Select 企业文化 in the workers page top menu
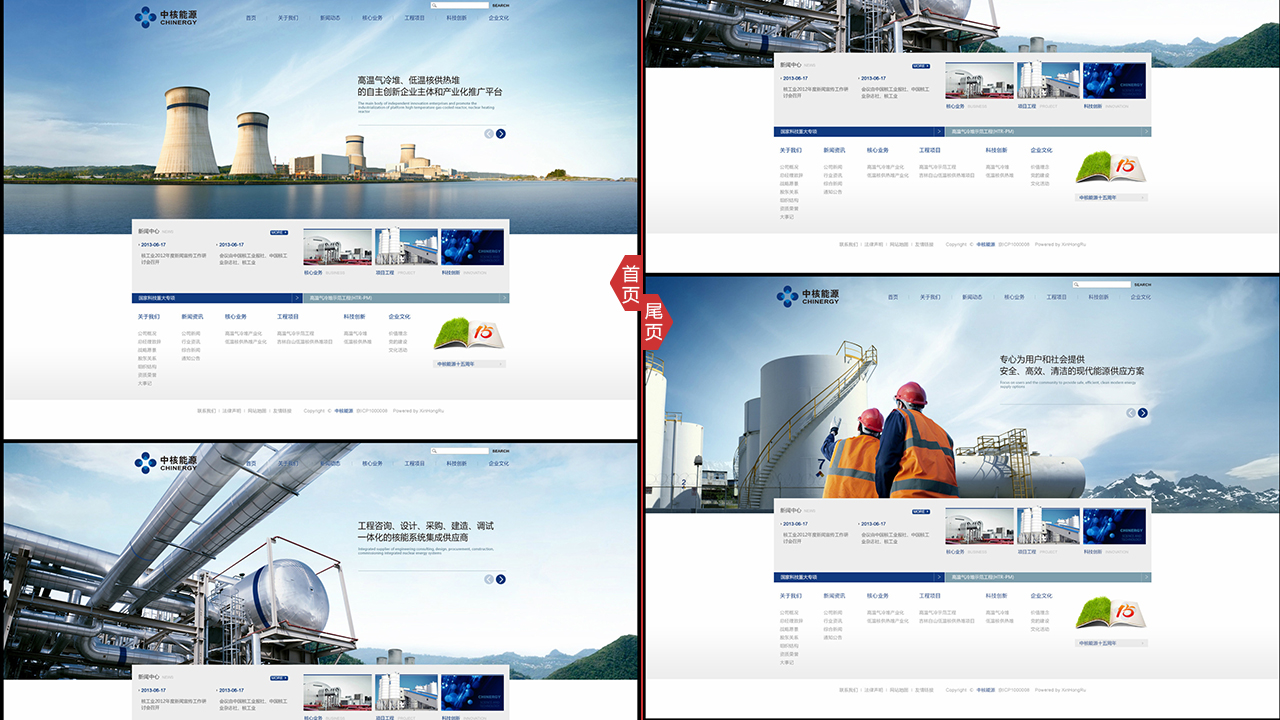The image size is (1280, 720). pyautogui.click(x=1141, y=297)
